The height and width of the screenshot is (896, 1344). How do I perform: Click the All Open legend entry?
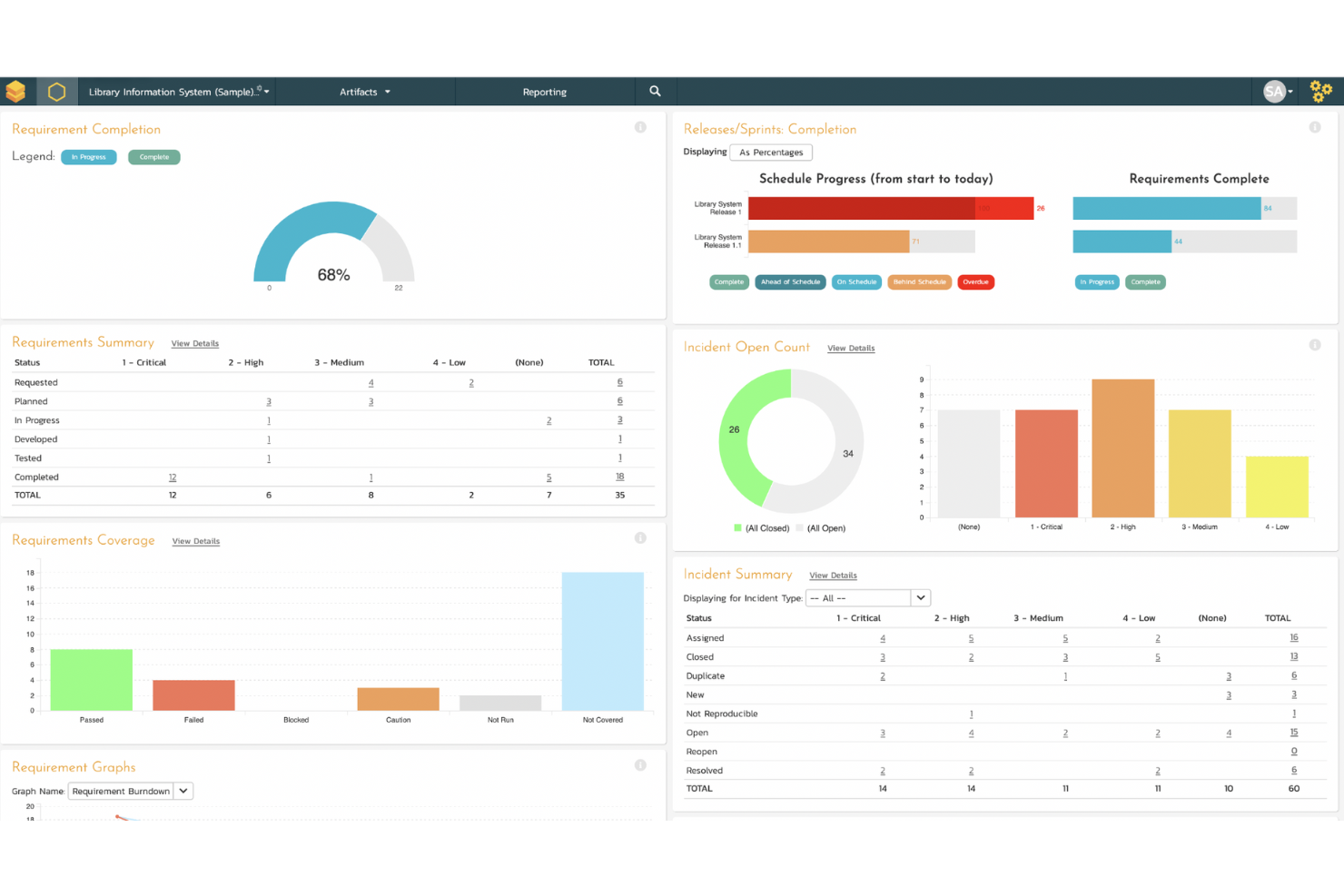click(x=820, y=528)
